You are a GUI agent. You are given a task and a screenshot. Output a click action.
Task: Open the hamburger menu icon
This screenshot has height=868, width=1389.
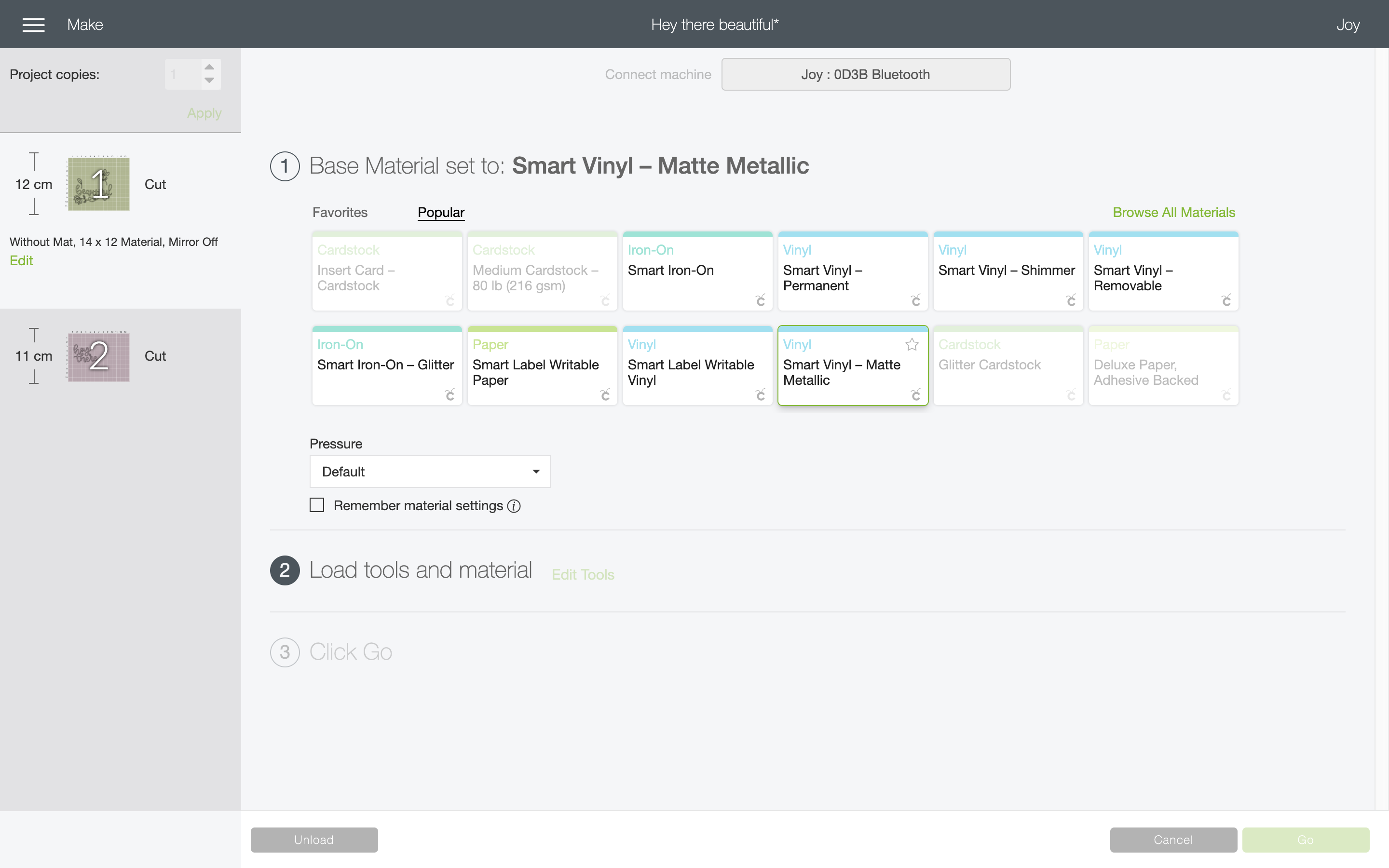click(33, 25)
